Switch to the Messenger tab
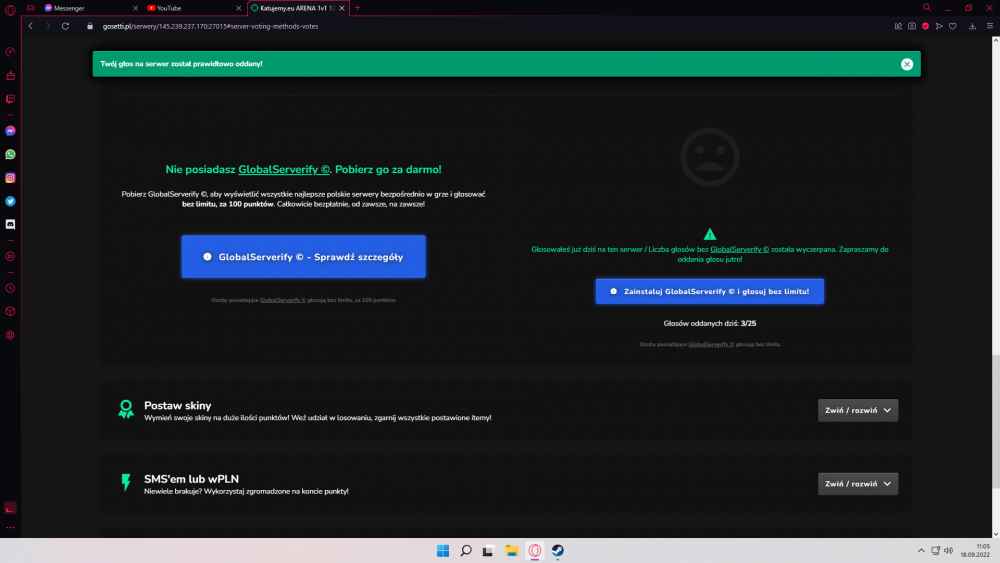The image size is (1000, 563). pyautogui.click(x=88, y=8)
